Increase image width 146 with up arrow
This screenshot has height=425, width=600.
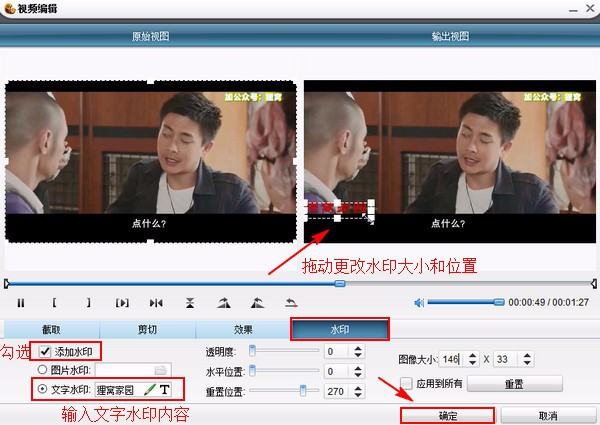pos(473,355)
